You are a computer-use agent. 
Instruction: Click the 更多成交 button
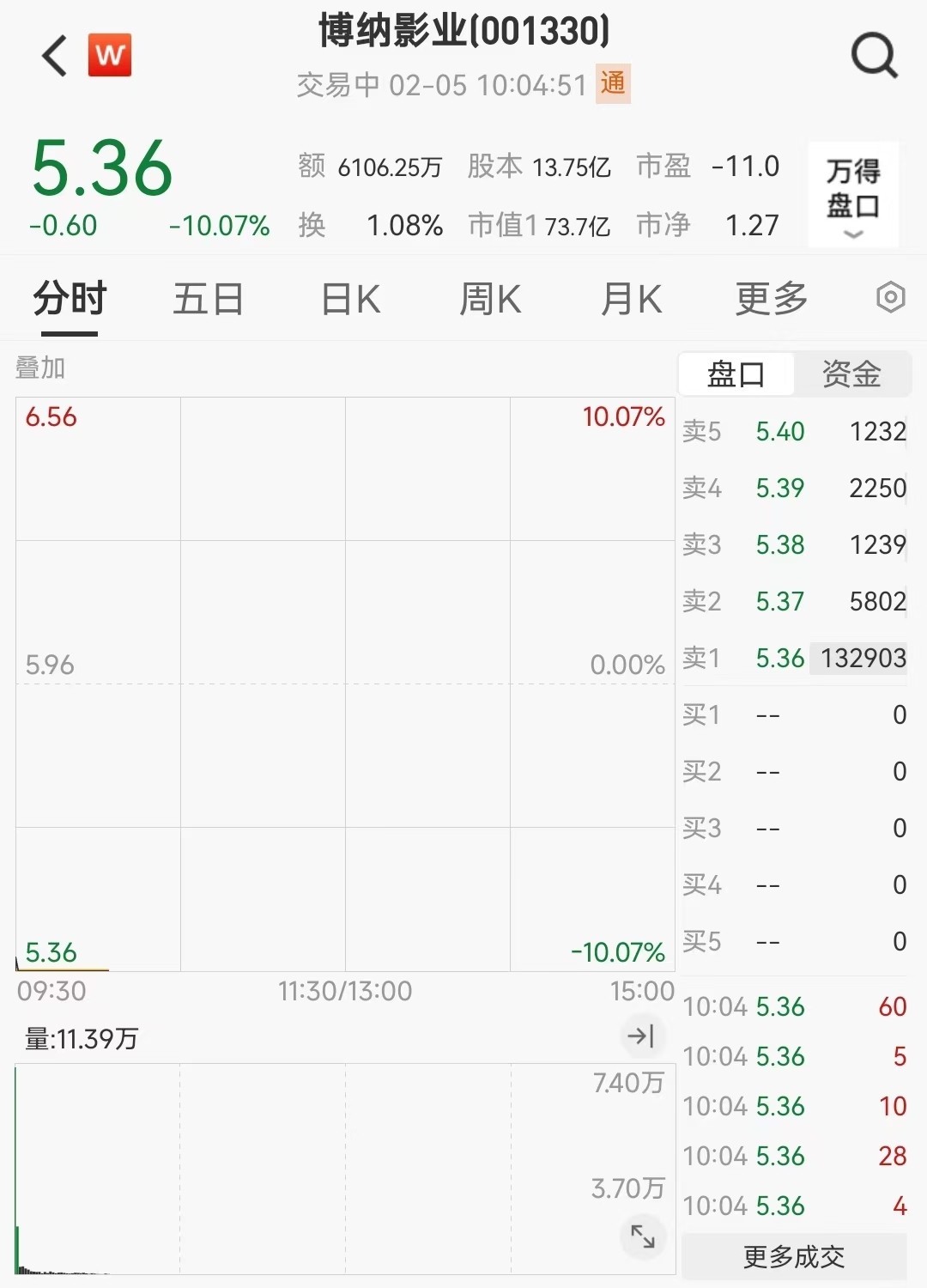click(794, 1257)
